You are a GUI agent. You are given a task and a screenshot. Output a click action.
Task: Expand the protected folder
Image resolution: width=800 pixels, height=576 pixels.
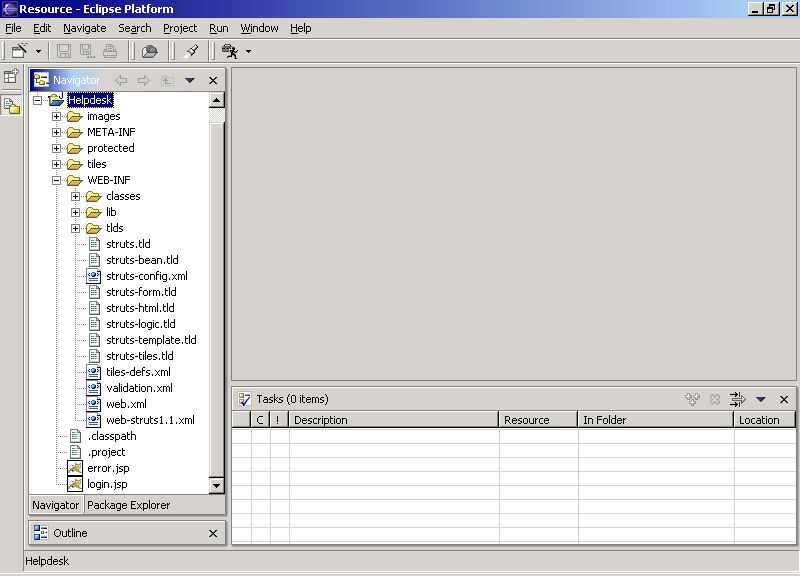57,148
